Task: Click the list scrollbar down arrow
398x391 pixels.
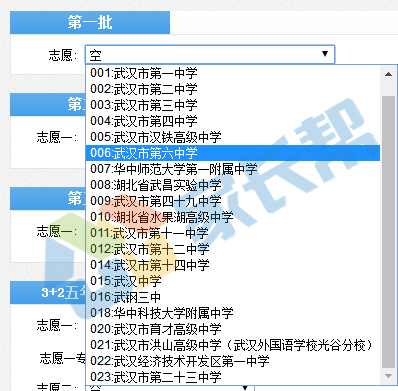Action: click(388, 376)
